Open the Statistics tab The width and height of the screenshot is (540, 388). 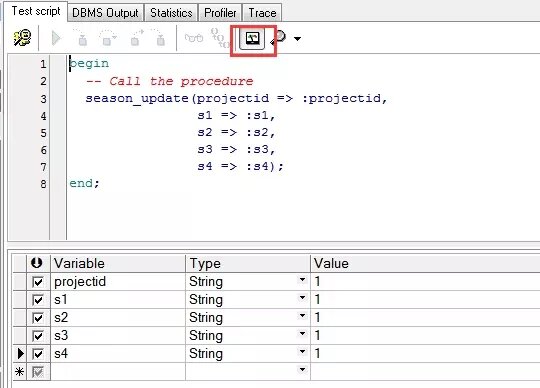coord(171,13)
